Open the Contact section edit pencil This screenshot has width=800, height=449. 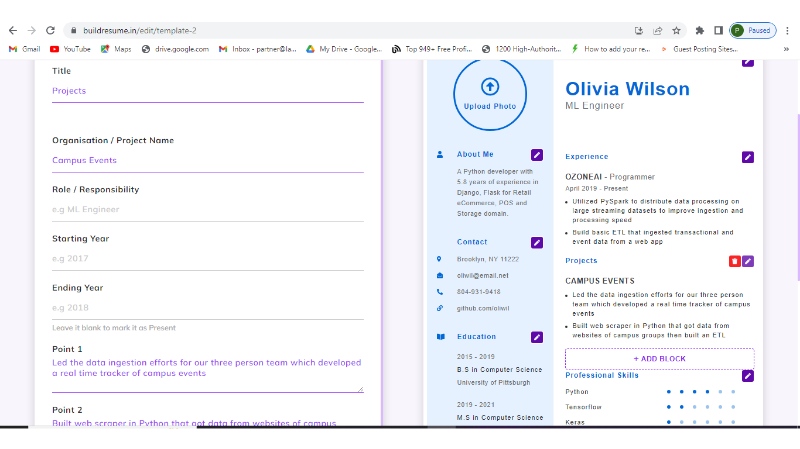pyautogui.click(x=537, y=242)
